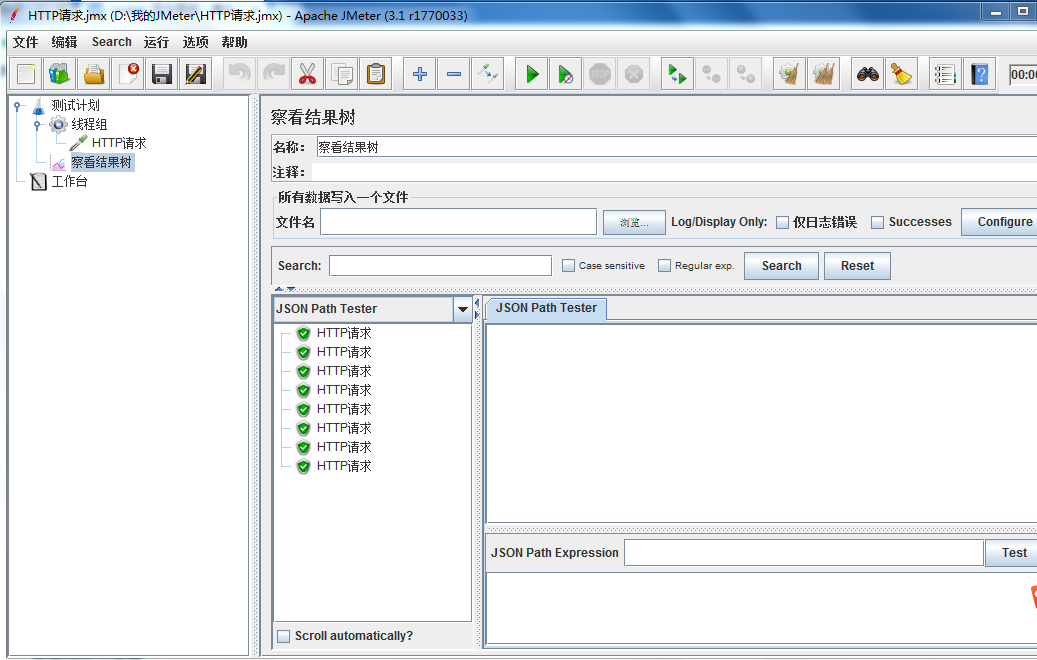Click the Cut scissors toolbar icon
The width and height of the screenshot is (1037, 660).
click(x=307, y=73)
